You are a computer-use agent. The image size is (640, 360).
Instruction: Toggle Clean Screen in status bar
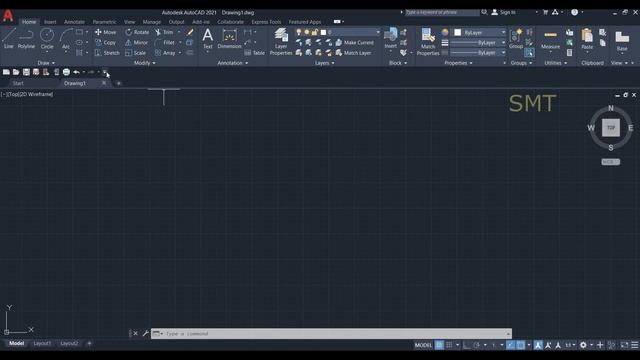(x=624, y=345)
